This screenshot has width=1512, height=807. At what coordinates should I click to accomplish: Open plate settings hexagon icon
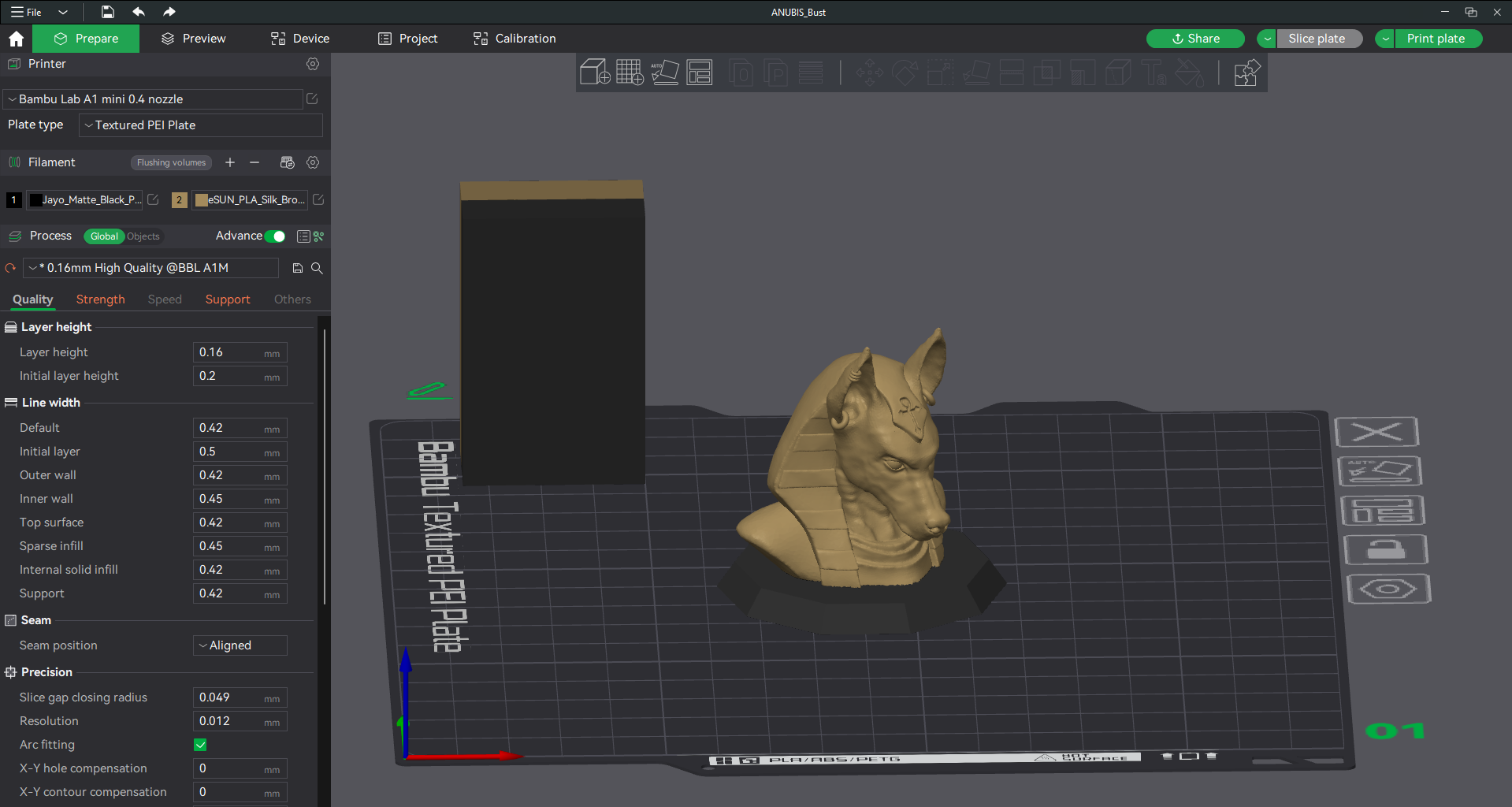click(x=1388, y=589)
